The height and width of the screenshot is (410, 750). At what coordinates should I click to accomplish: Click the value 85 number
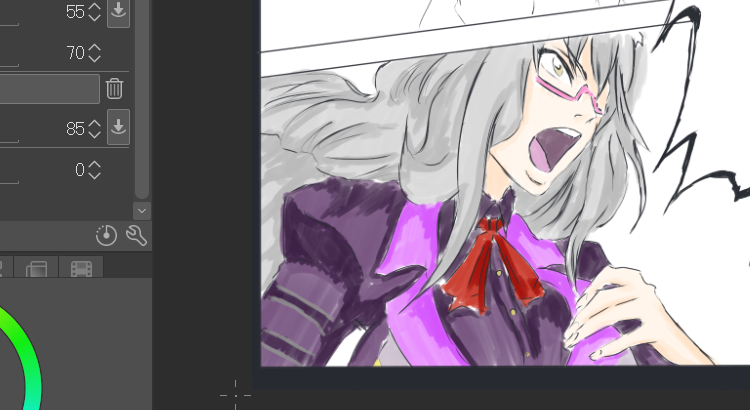[76, 129]
